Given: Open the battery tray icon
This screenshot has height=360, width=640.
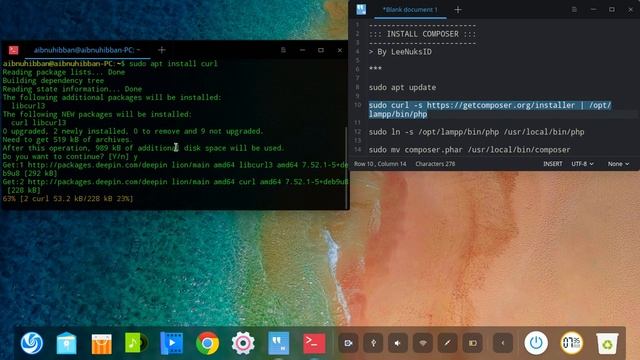Looking at the screenshot, I should 473,343.
